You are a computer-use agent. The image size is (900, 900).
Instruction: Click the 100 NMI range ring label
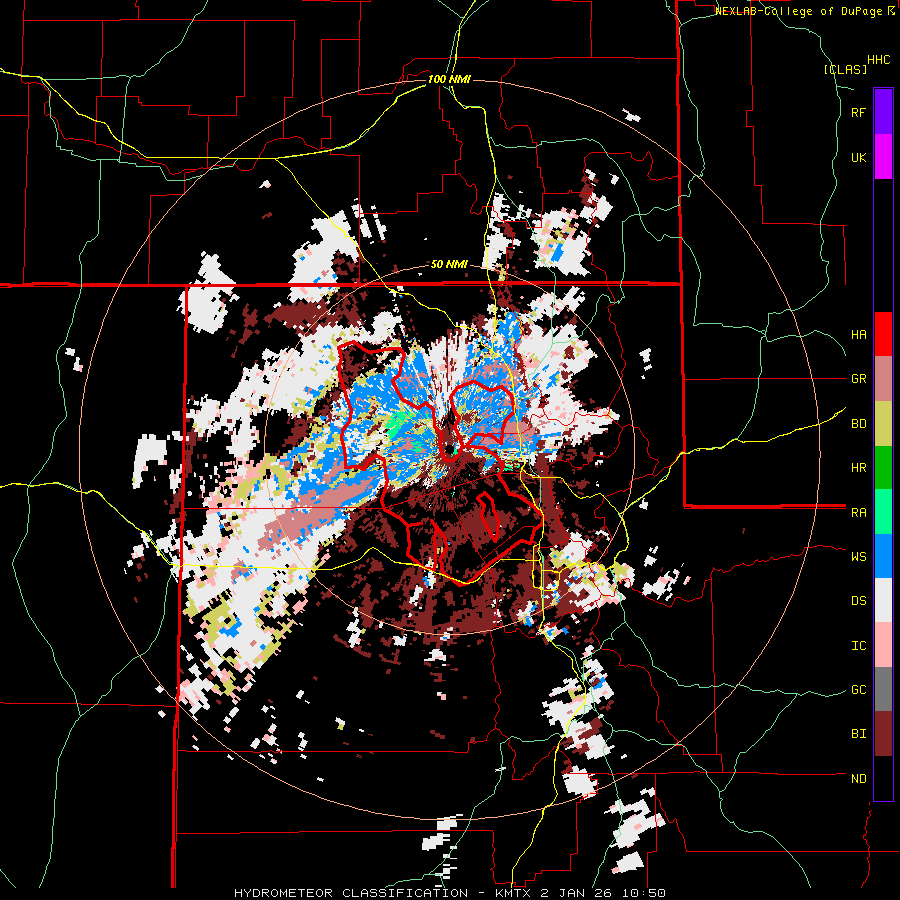(449, 79)
